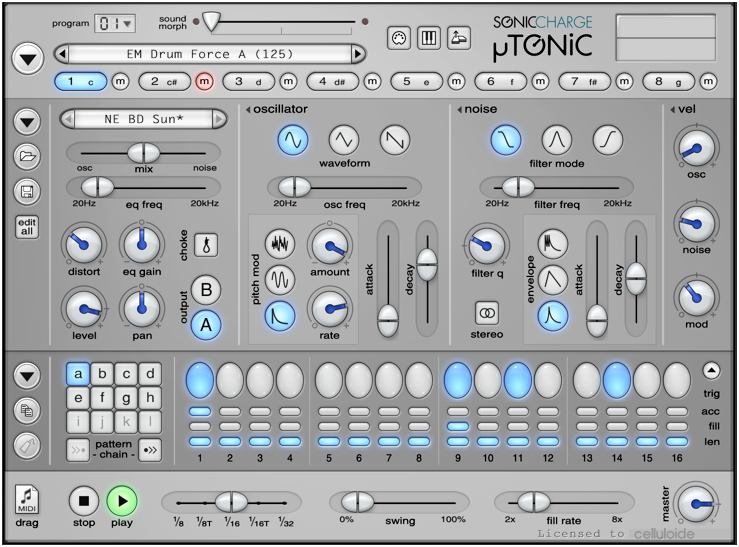Select drum channel 4 d#
Image resolution: width=739 pixels, height=547 pixels.
pos(332,82)
